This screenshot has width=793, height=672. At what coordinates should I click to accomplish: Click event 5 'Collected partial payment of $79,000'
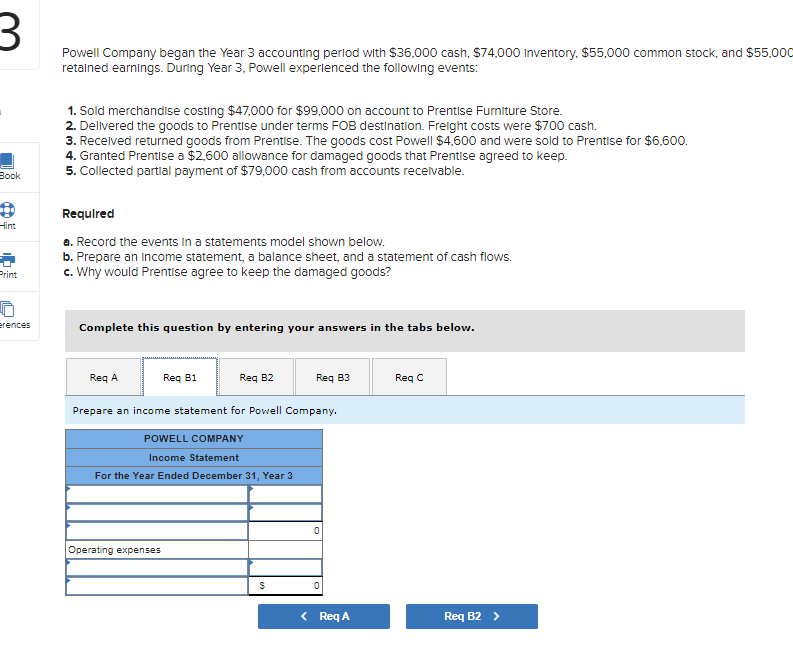tap(265, 171)
